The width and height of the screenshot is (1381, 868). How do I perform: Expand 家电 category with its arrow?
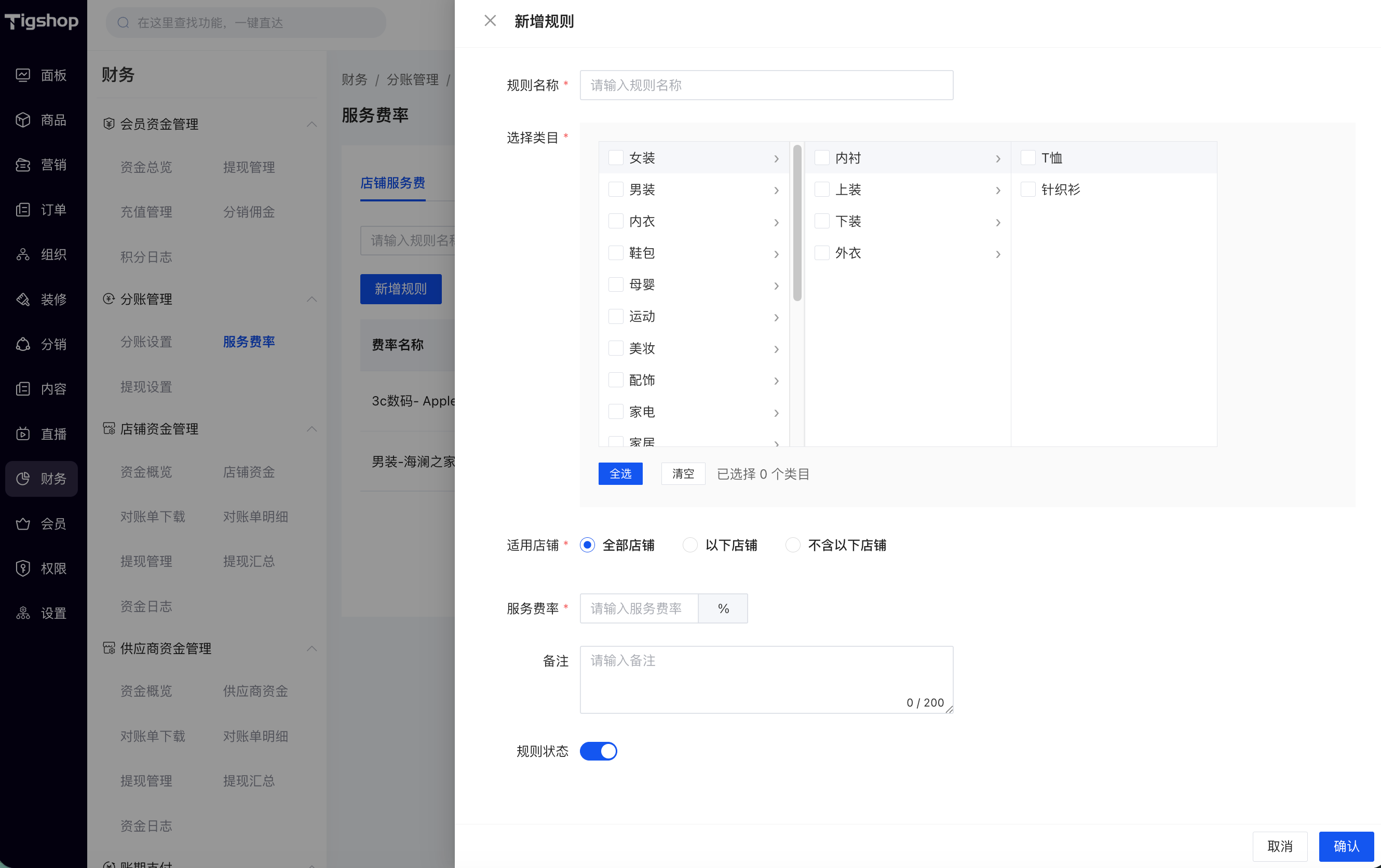pyautogui.click(x=777, y=413)
